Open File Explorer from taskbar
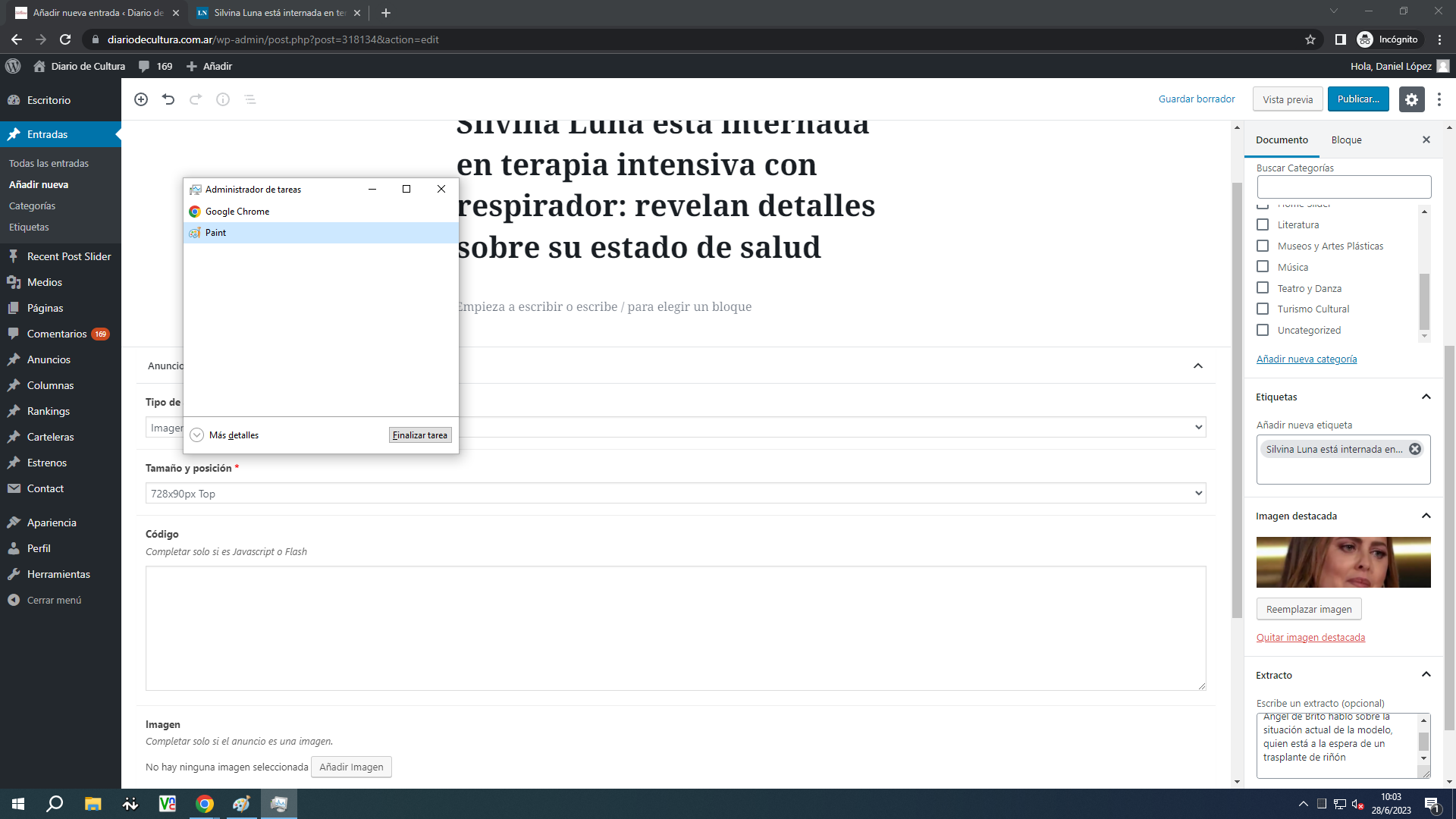This screenshot has height=819, width=1456. click(x=93, y=804)
